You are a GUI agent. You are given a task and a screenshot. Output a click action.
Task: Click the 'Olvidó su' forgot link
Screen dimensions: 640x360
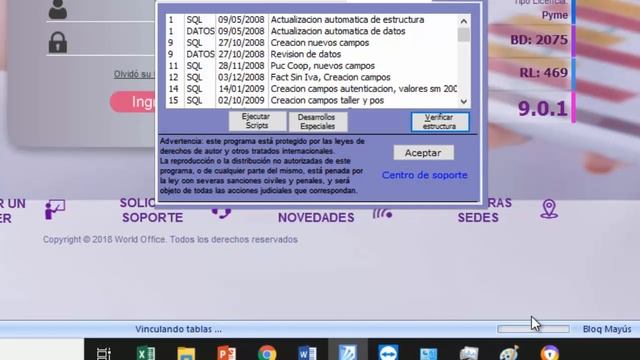click(133, 74)
